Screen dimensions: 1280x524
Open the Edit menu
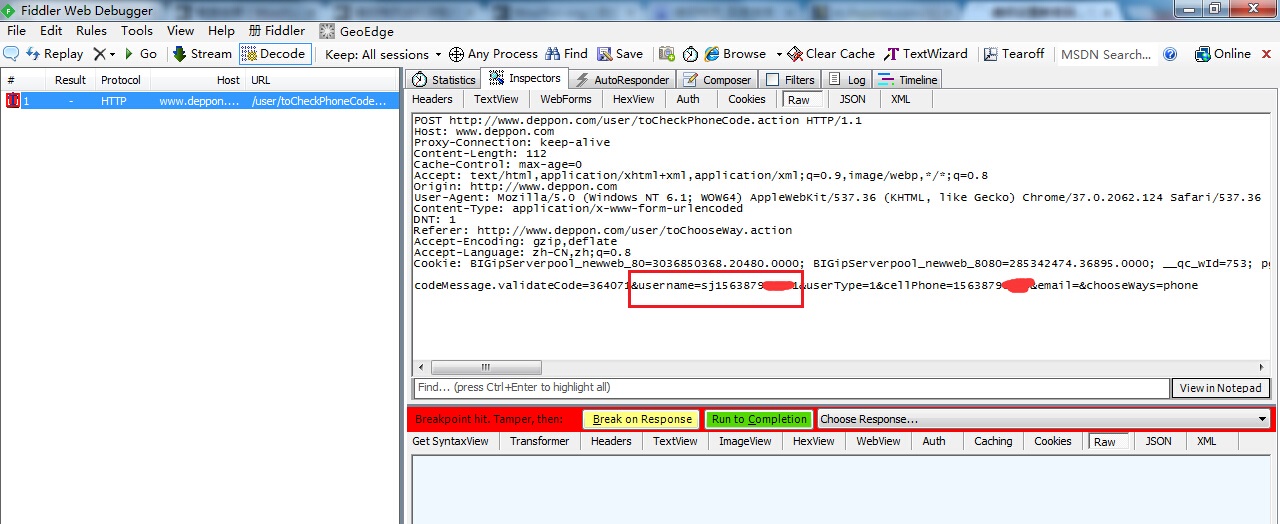(x=51, y=31)
